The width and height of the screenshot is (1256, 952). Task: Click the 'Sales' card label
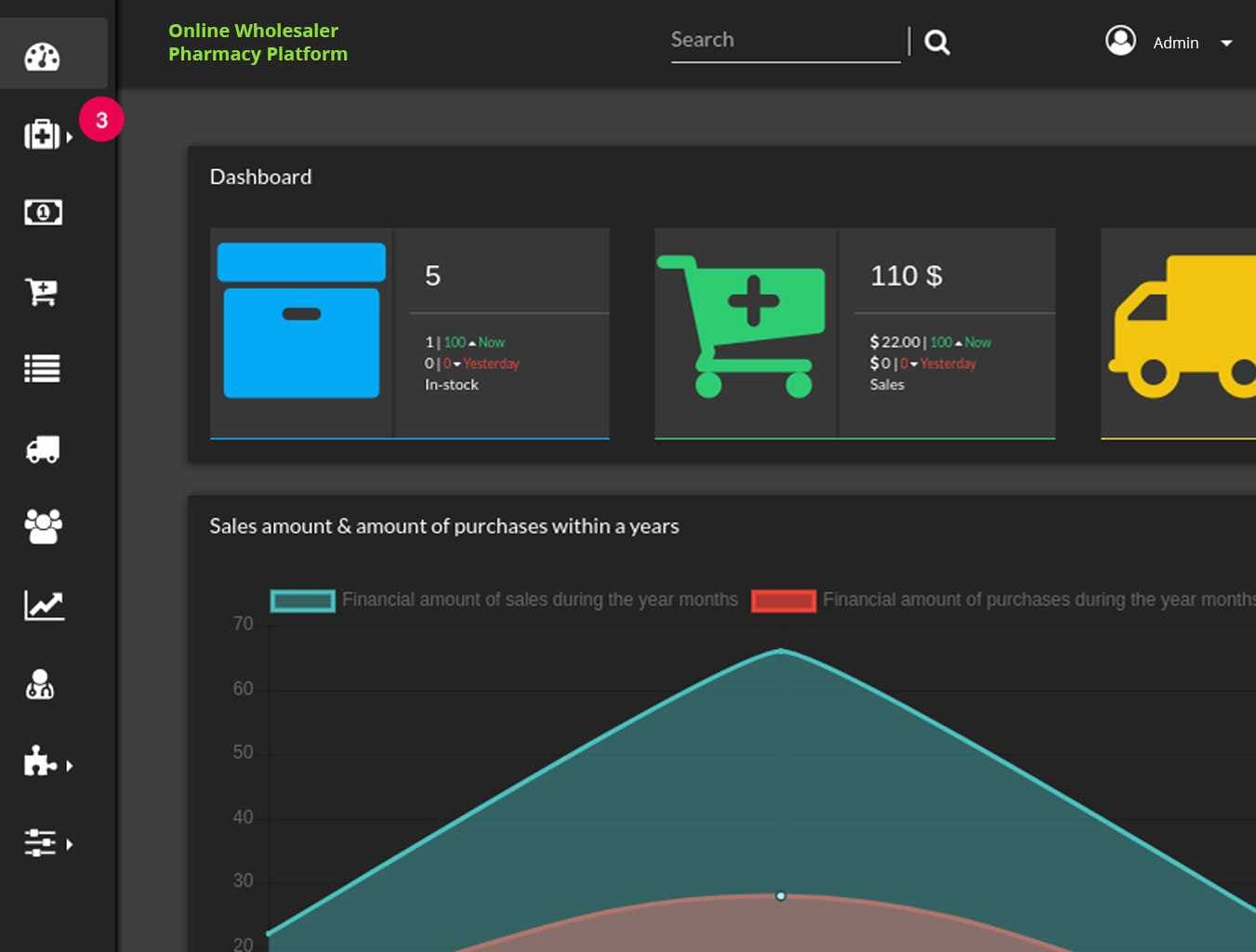(887, 384)
